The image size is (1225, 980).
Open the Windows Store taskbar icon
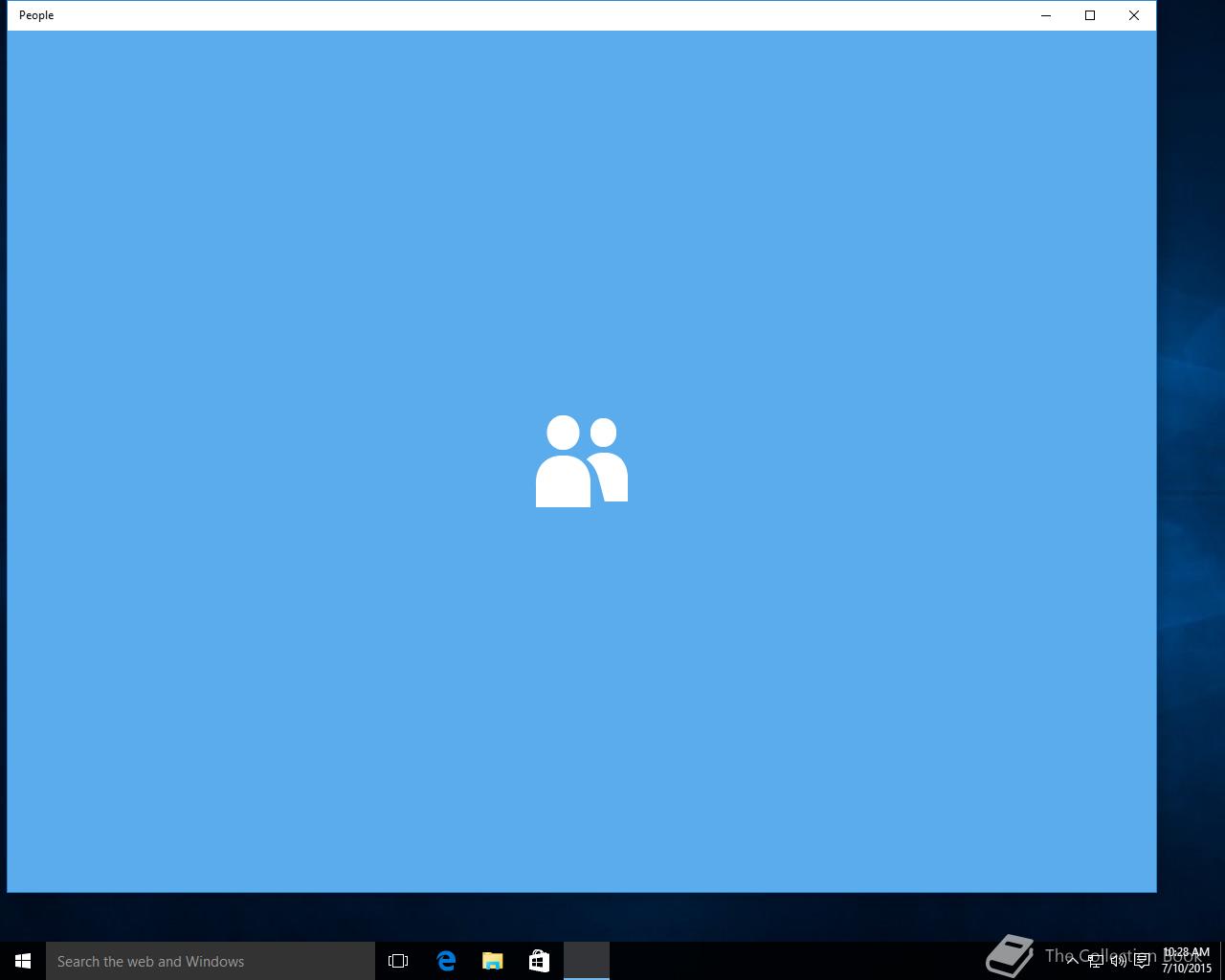click(539, 961)
